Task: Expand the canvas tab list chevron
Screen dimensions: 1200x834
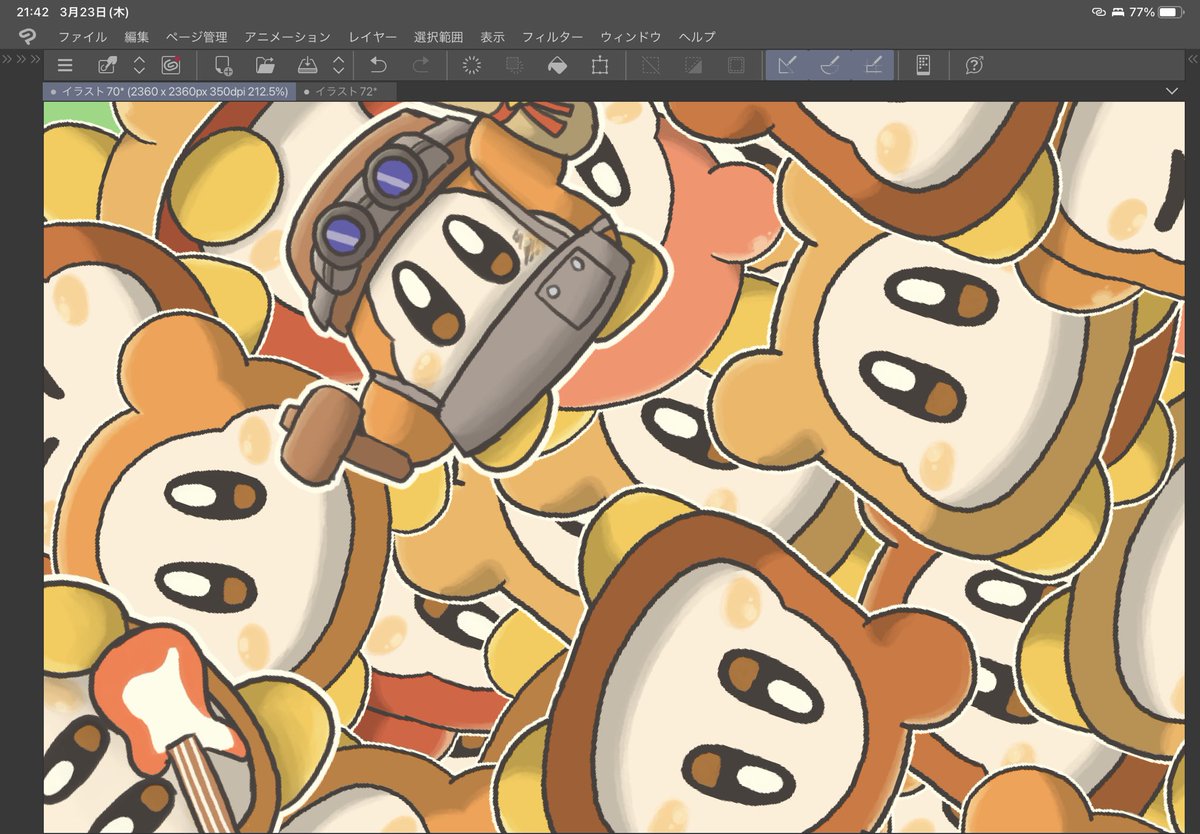Action: [x=1172, y=91]
